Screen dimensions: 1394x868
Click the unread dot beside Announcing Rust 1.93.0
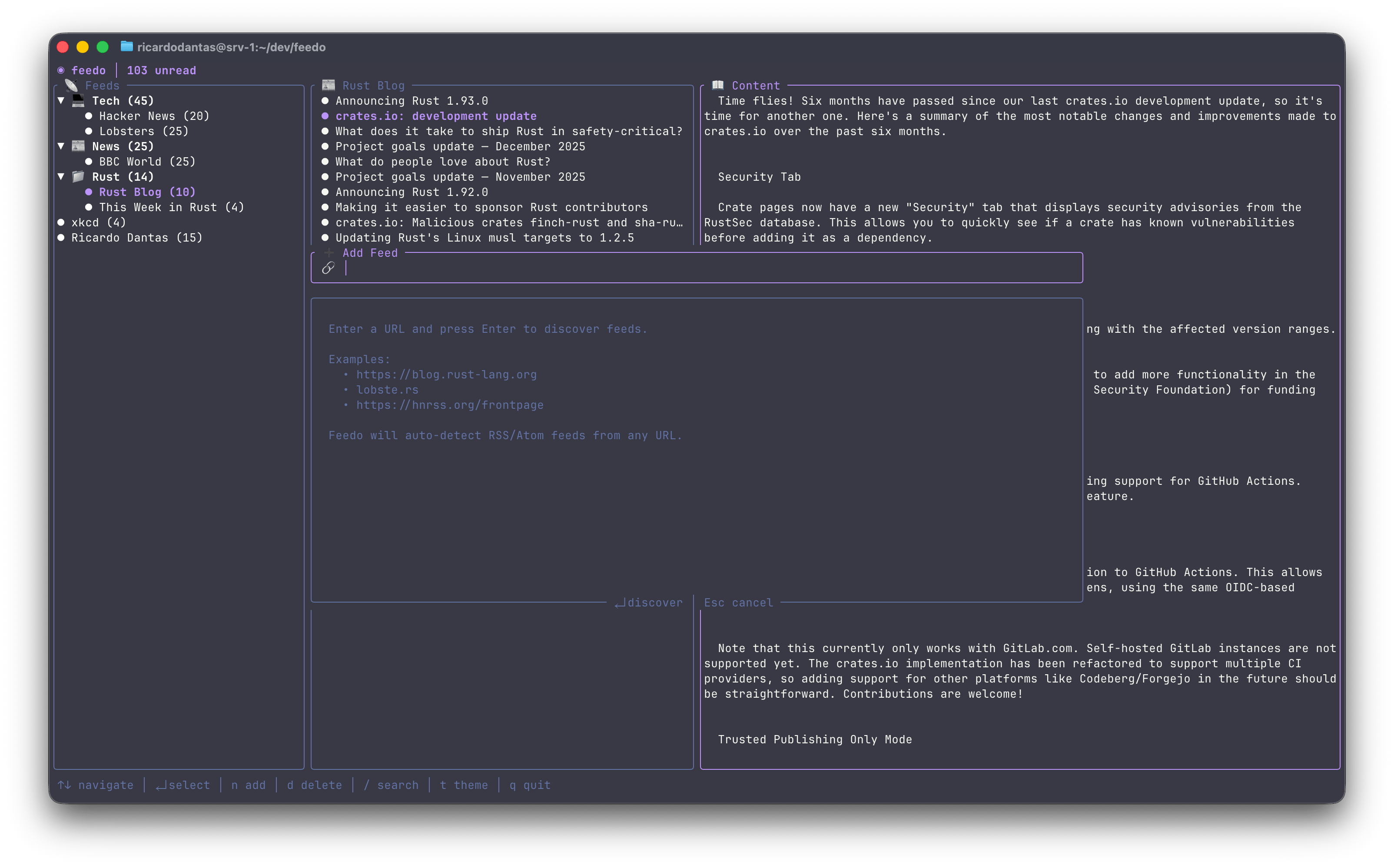pos(325,101)
